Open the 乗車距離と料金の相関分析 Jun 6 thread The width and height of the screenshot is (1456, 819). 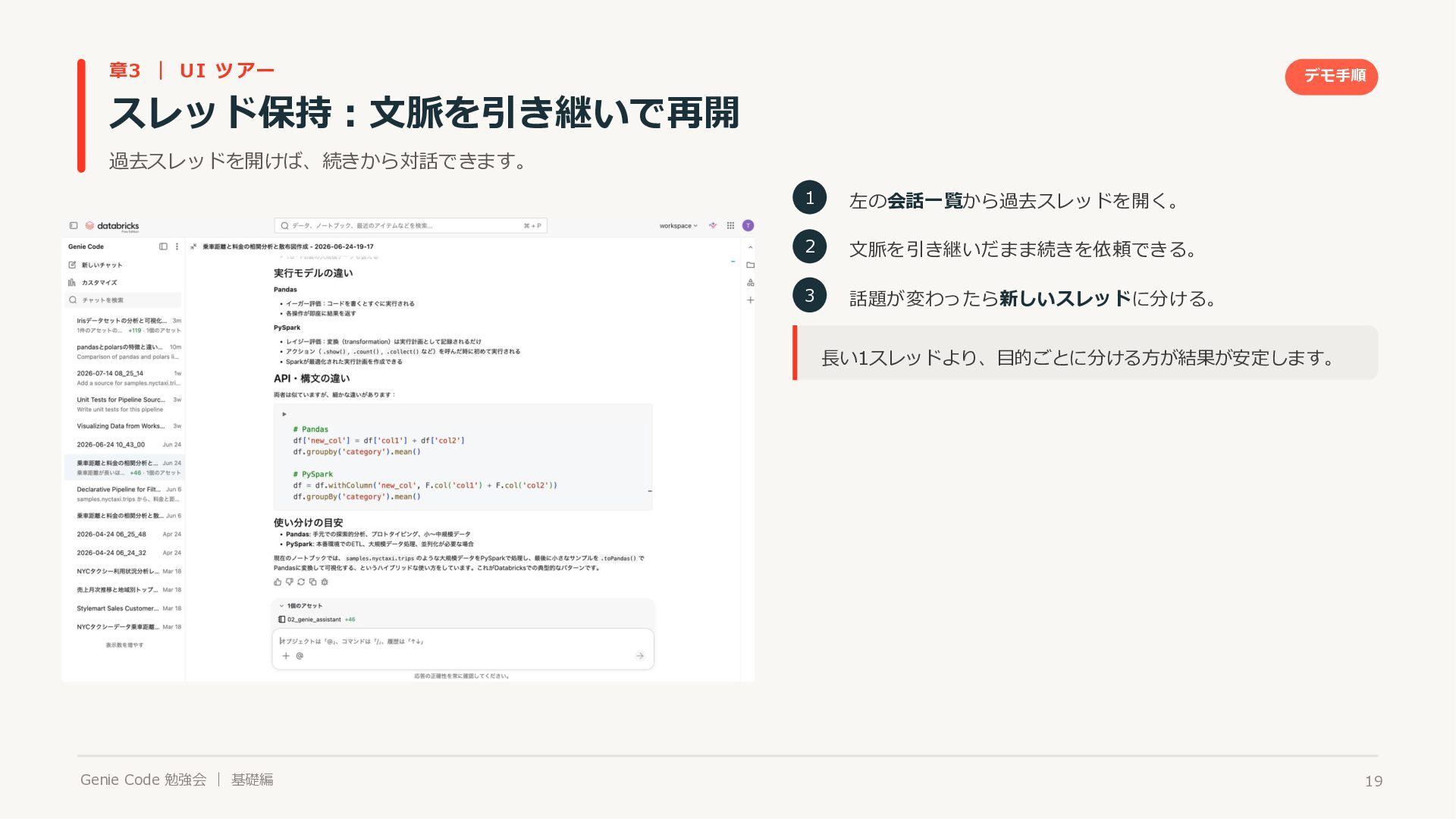[125, 516]
